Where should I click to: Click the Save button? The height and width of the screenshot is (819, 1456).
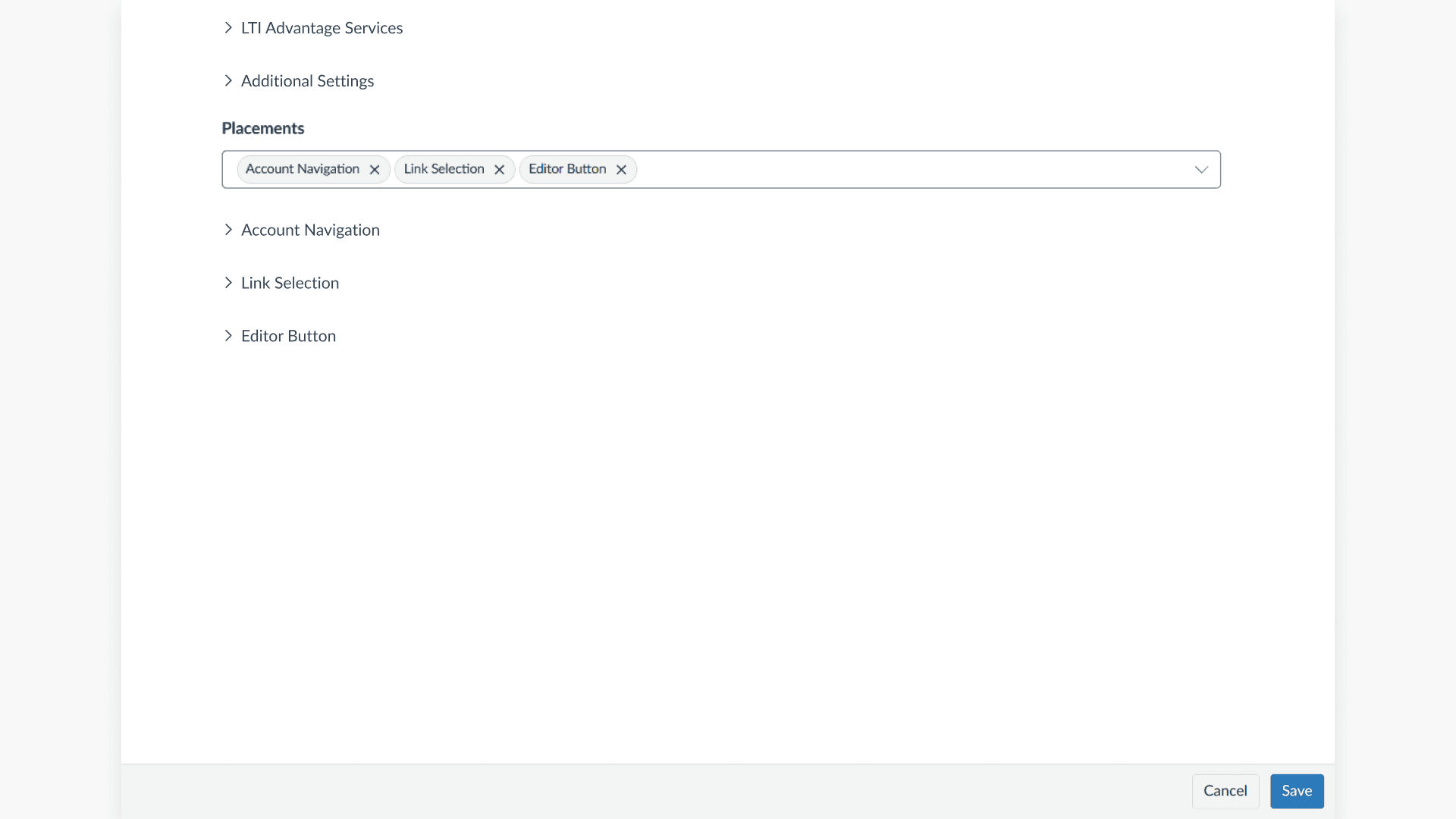tap(1296, 791)
